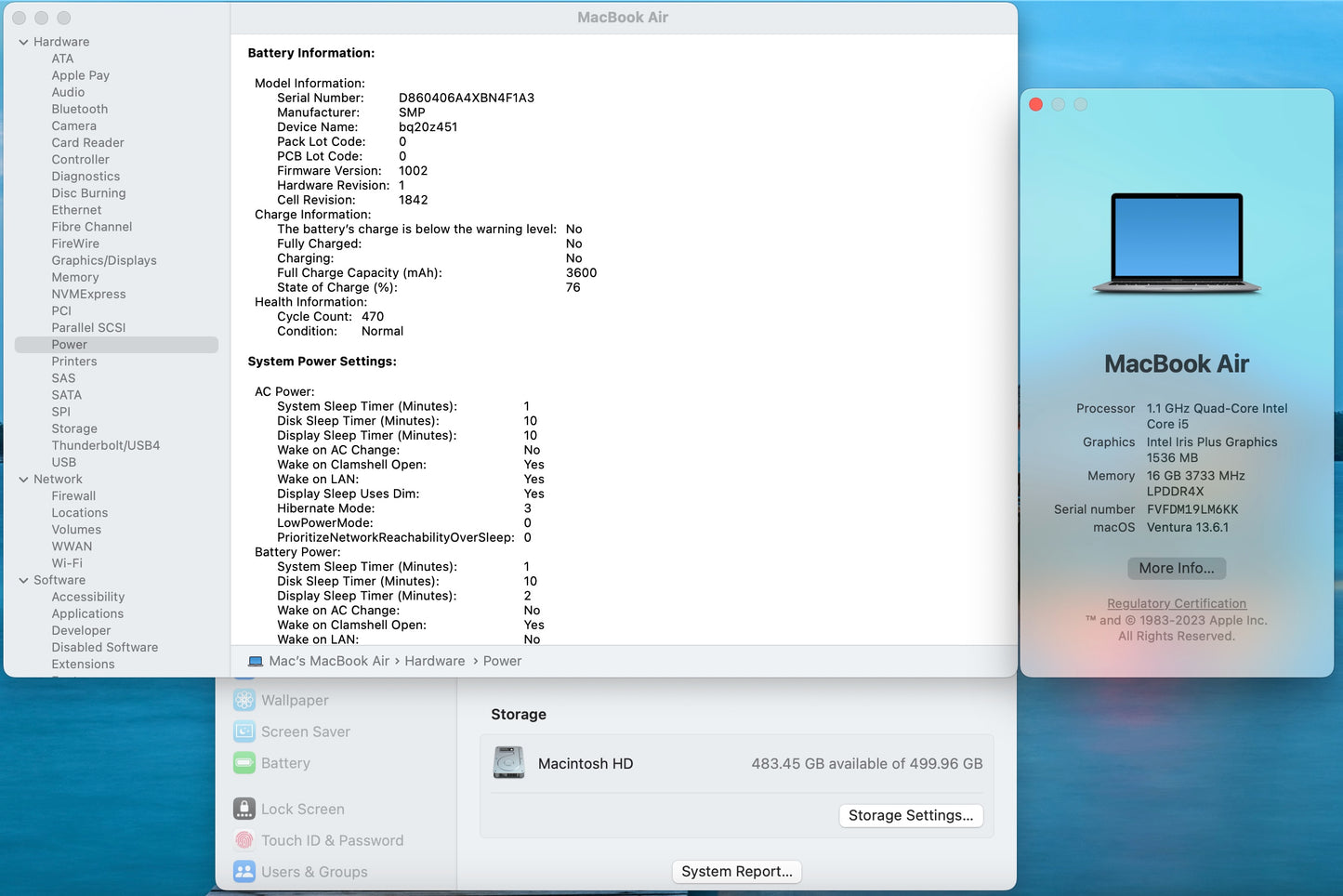Viewport: 1343px width, 896px height.
Task: Click the Users & Groups icon
Action: [x=244, y=872]
